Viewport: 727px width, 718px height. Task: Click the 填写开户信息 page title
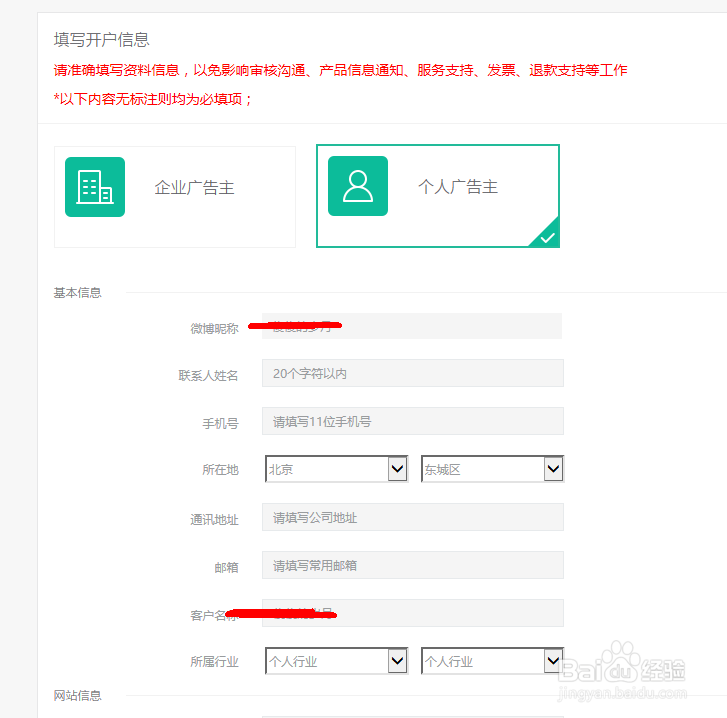[x=101, y=40]
